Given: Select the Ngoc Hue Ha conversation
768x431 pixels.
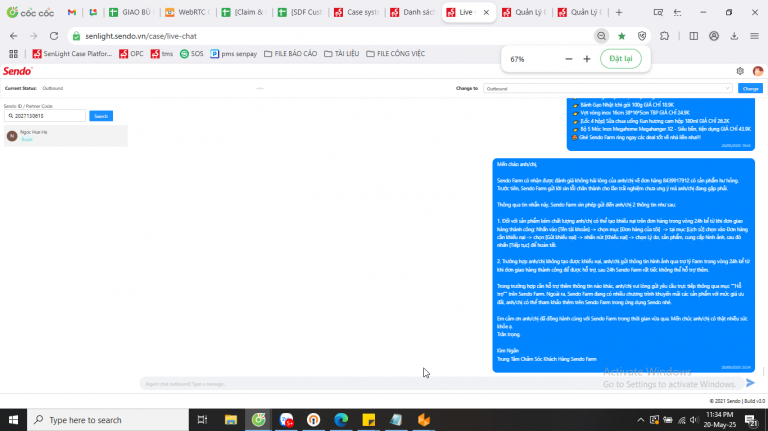Looking at the screenshot, I should coord(66,136).
